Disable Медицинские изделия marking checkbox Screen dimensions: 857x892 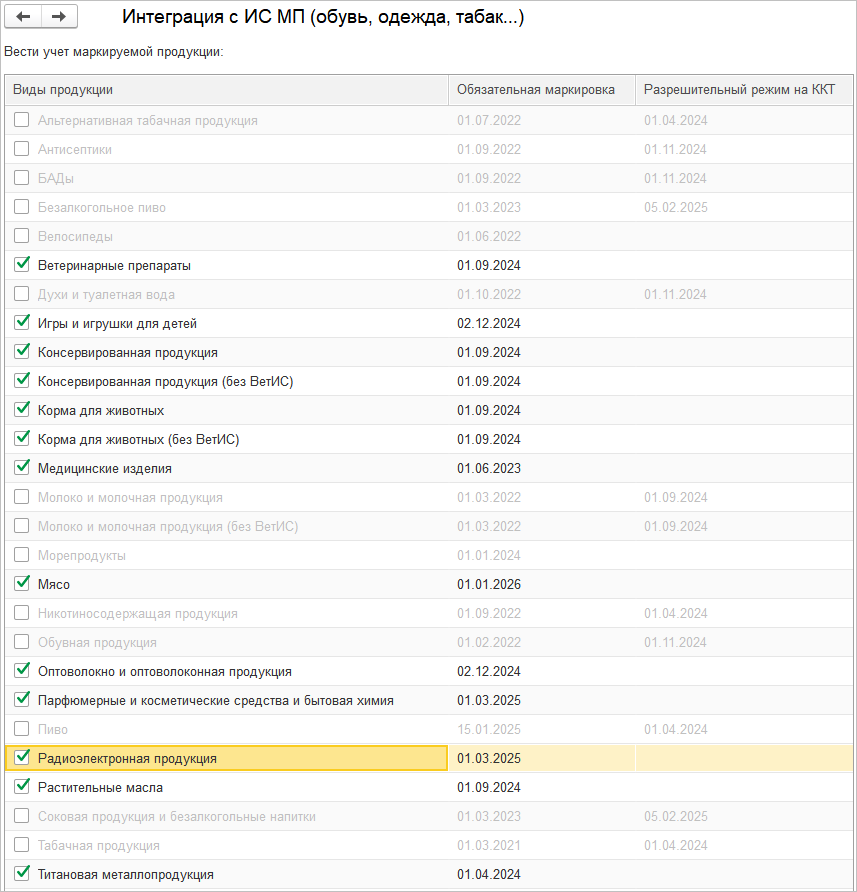[22, 468]
